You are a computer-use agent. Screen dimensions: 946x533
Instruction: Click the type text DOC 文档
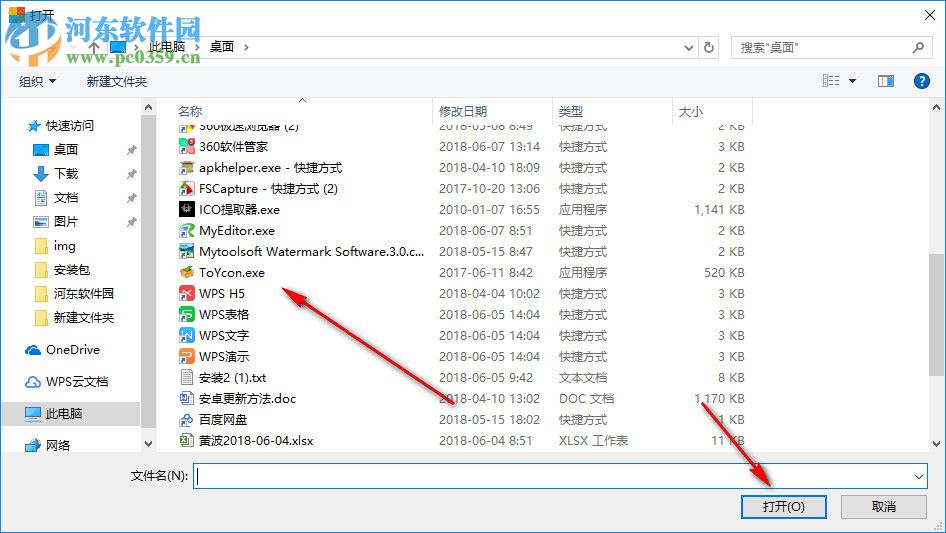click(586, 398)
